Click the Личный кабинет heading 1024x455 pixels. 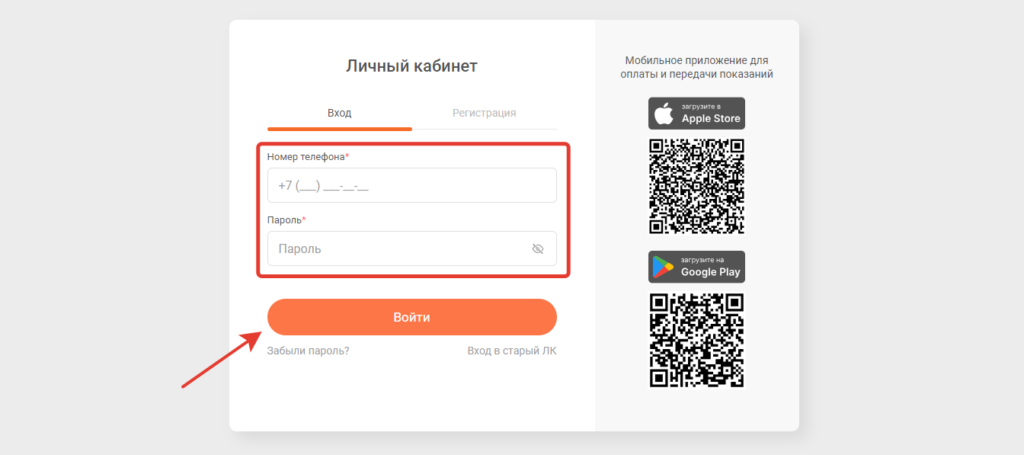412,66
